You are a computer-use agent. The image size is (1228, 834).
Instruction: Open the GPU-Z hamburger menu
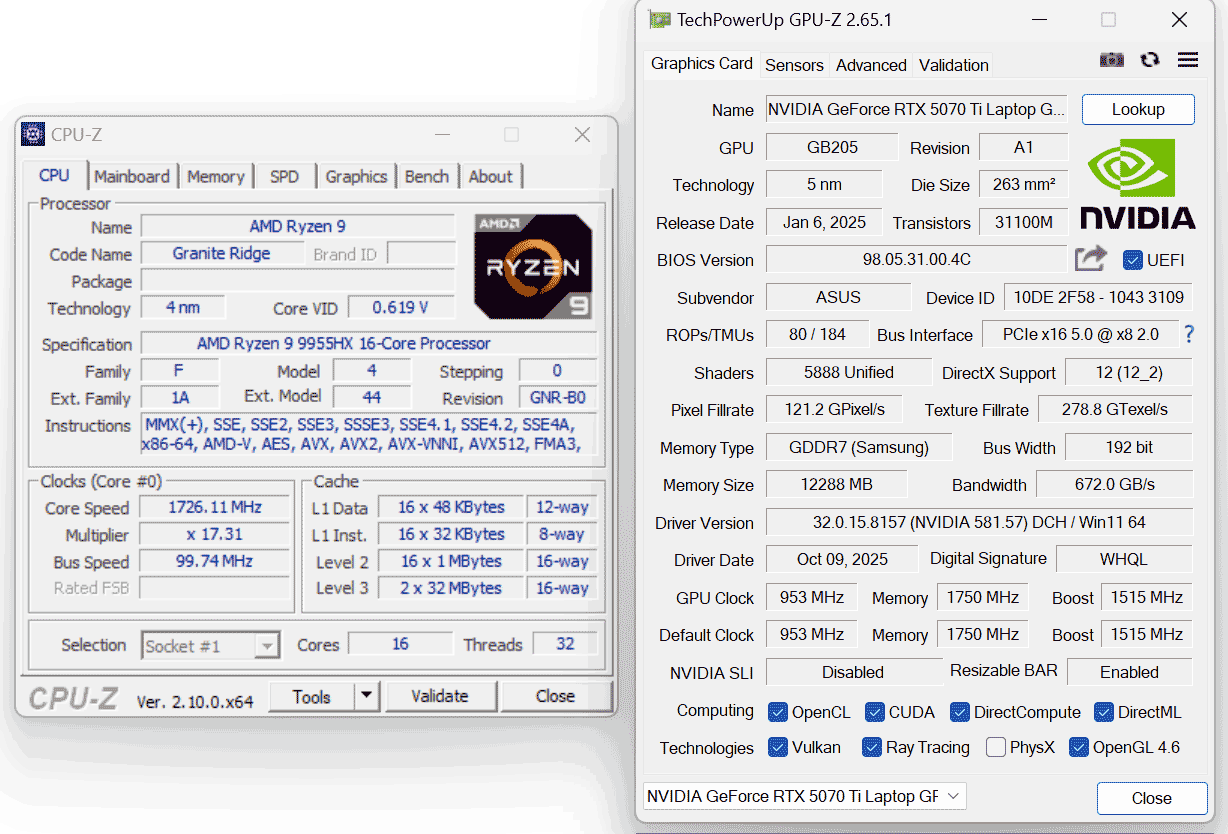[1188, 60]
